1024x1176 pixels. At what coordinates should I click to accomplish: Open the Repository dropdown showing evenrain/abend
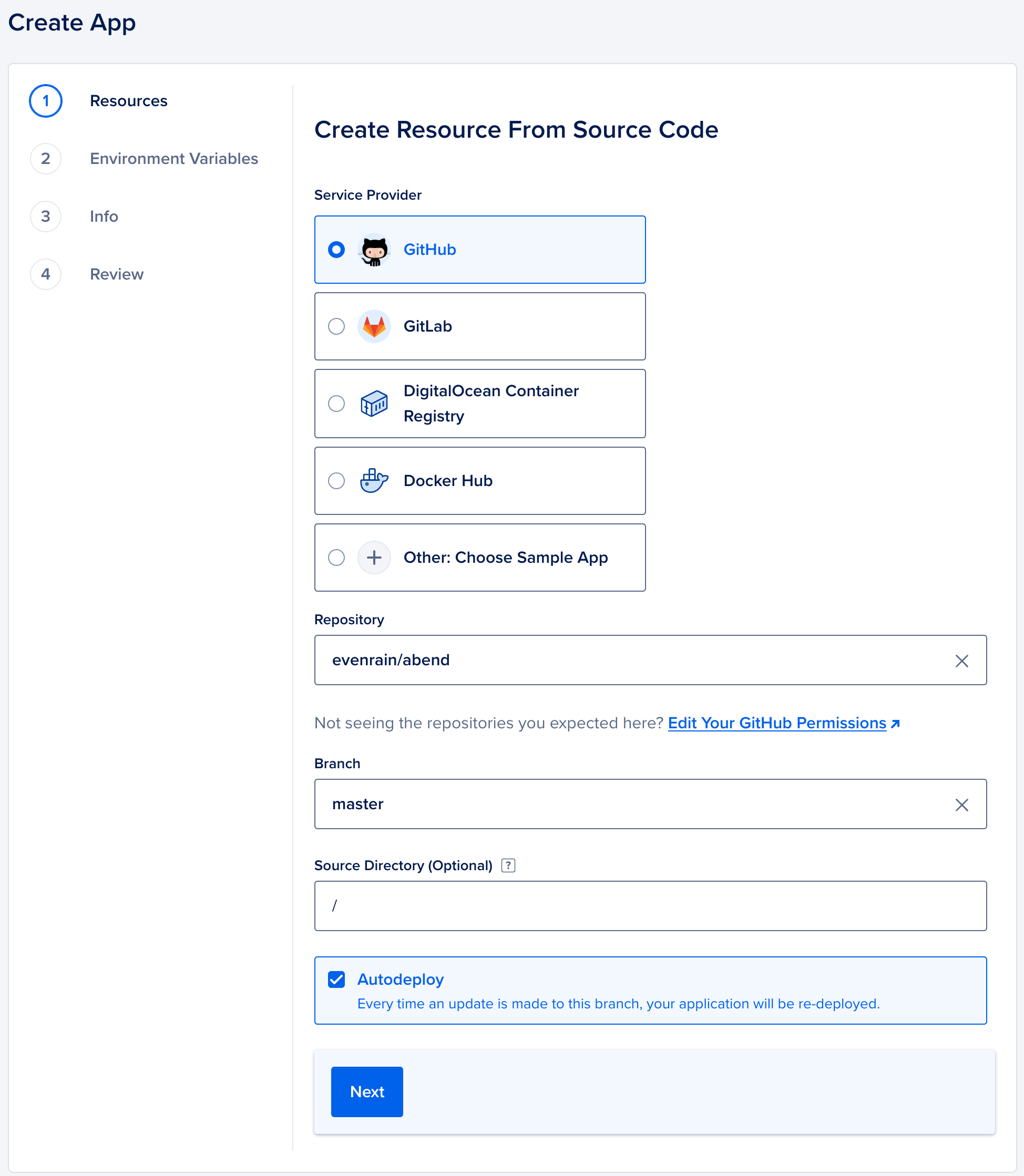coord(629,659)
